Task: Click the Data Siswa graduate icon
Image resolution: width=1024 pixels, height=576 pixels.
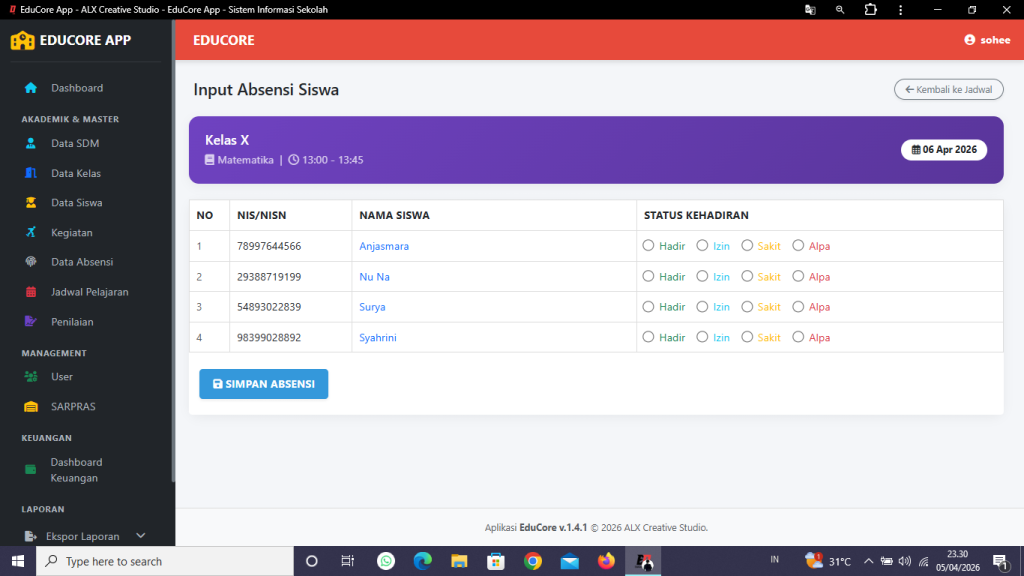Action: click(x=31, y=202)
